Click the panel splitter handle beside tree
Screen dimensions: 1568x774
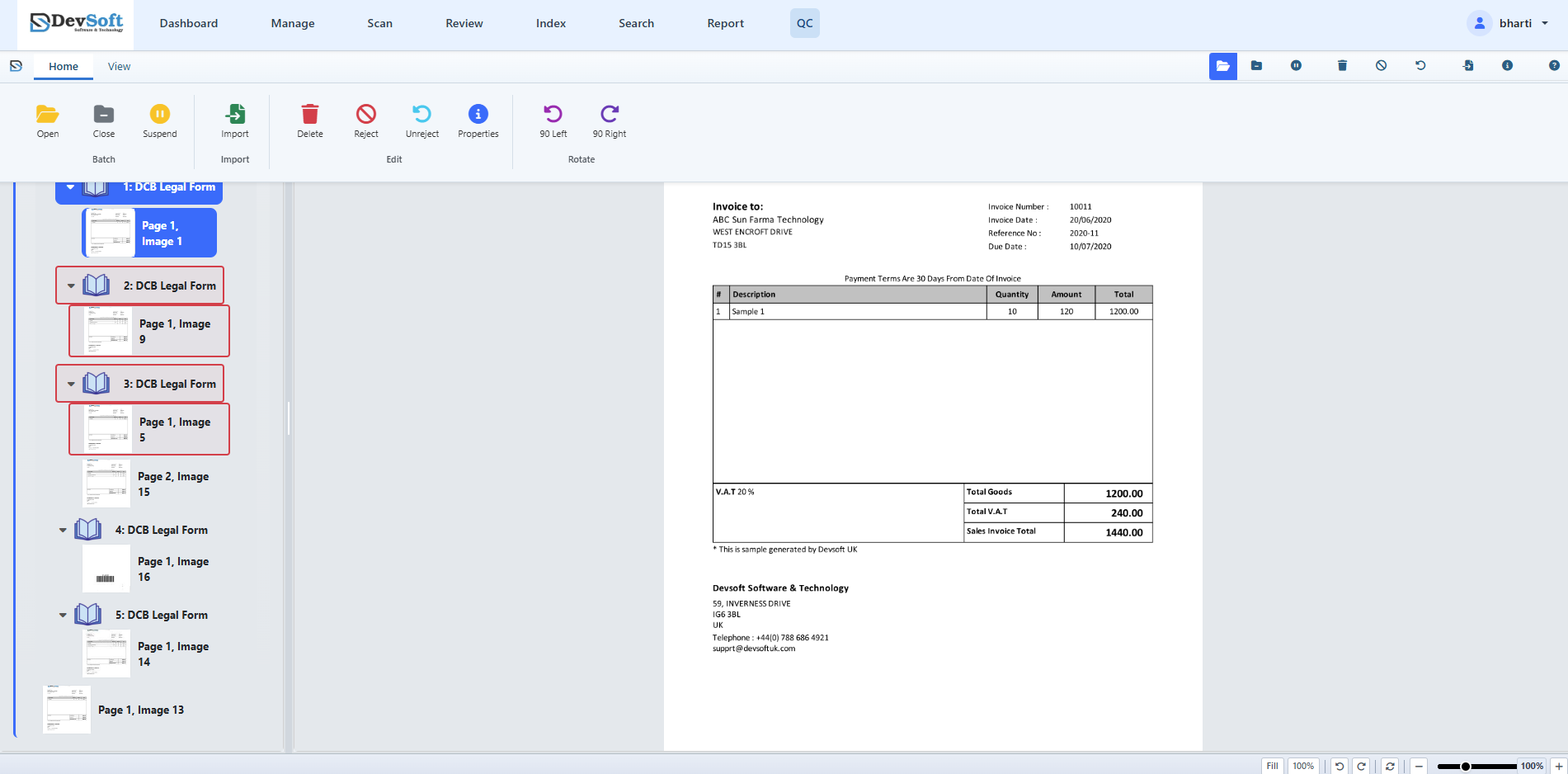[289, 418]
